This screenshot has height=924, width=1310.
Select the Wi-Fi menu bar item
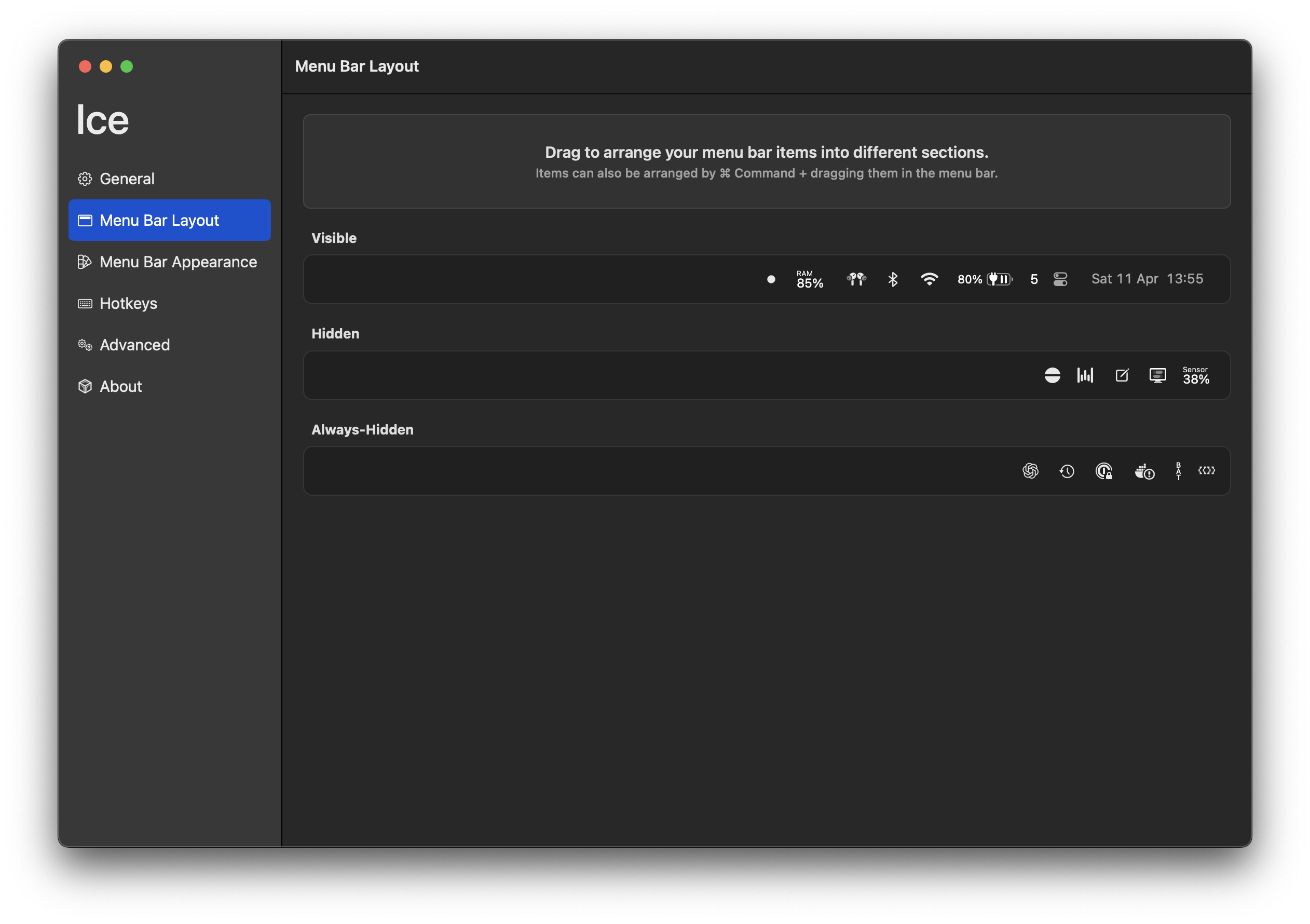pyautogui.click(x=929, y=279)
